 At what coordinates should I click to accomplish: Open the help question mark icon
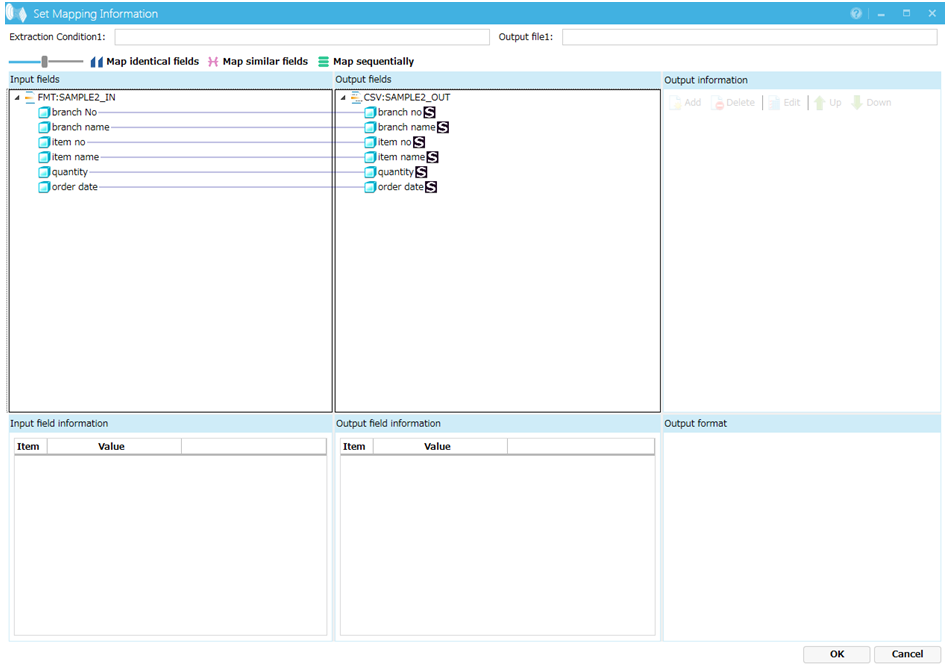click(856, 14)
